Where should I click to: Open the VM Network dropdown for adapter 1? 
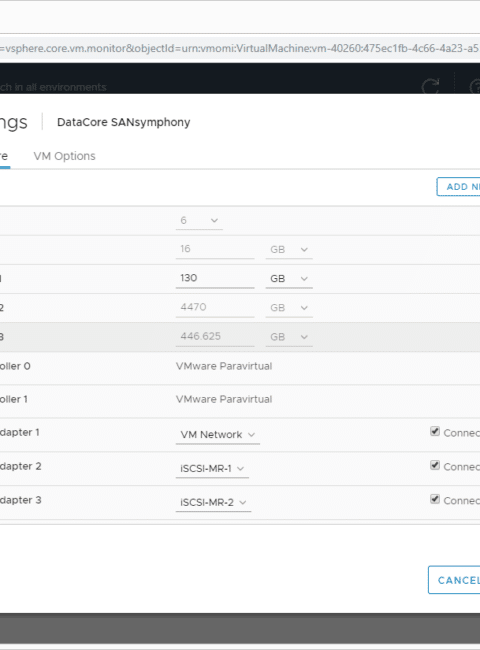click(218, 434)
